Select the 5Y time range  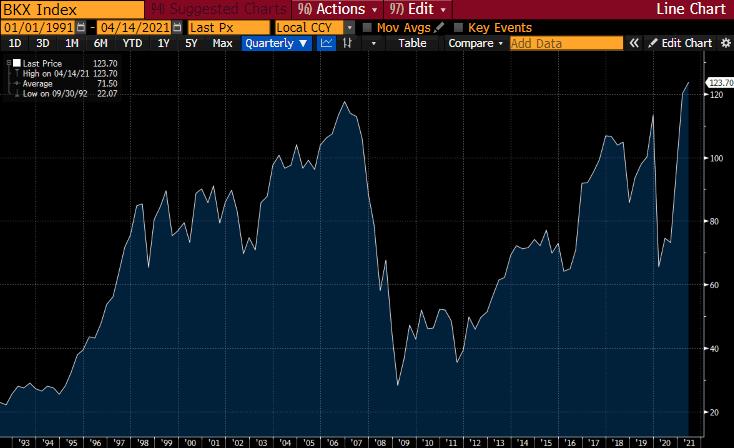click(191, 43)
